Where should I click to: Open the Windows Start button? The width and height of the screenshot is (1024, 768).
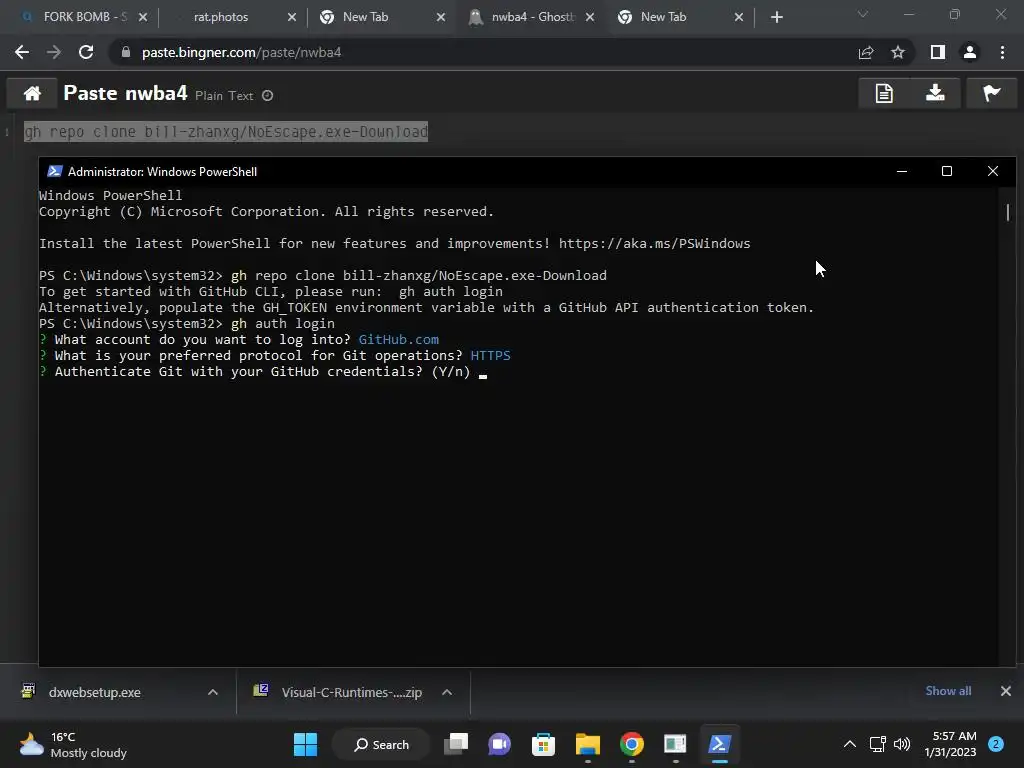305,744
